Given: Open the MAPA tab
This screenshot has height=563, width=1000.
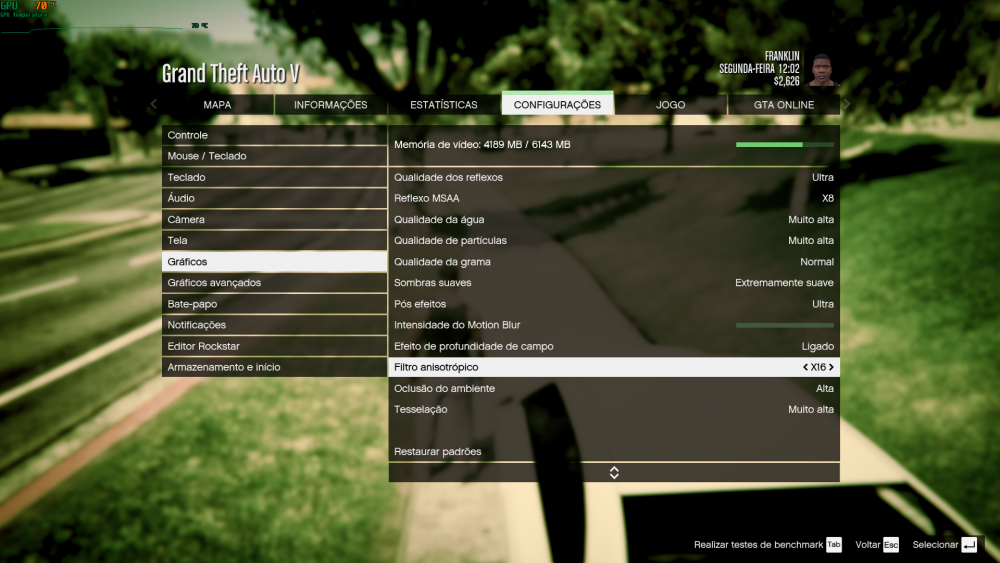Looking at the screenshot, I should coord(217,105).
